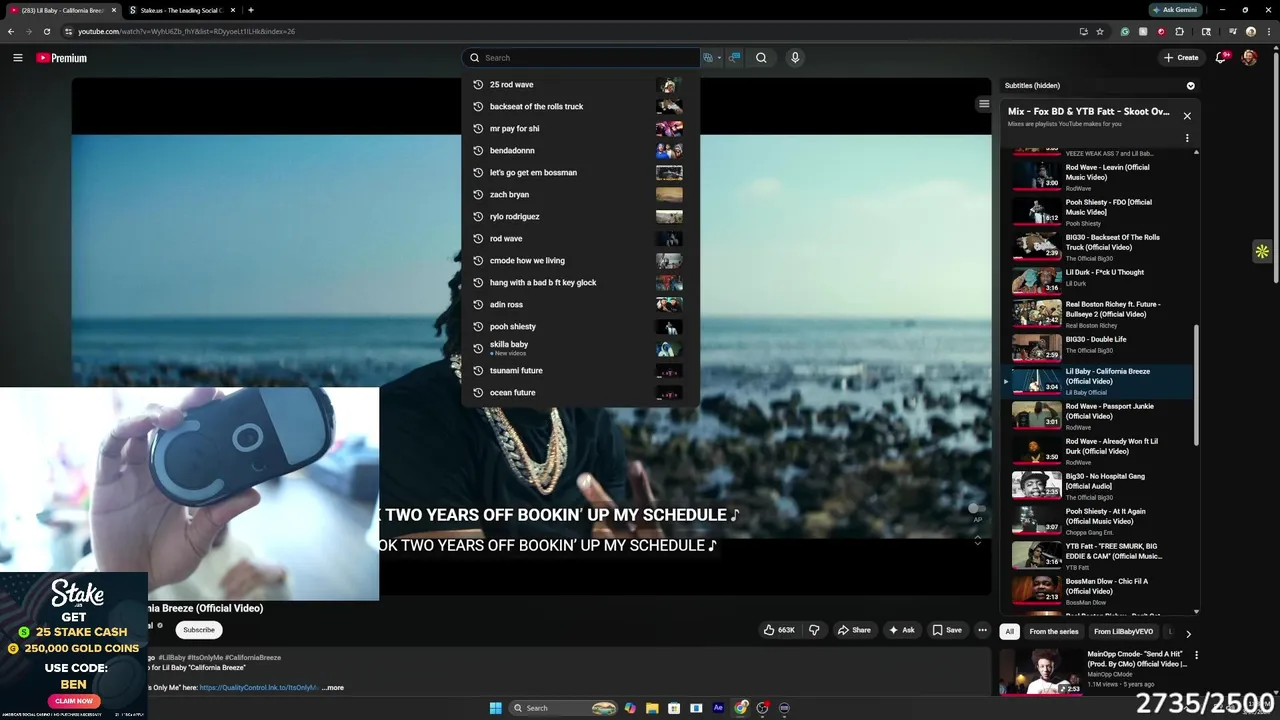Click the browser address bar URL

pos(186,31)
